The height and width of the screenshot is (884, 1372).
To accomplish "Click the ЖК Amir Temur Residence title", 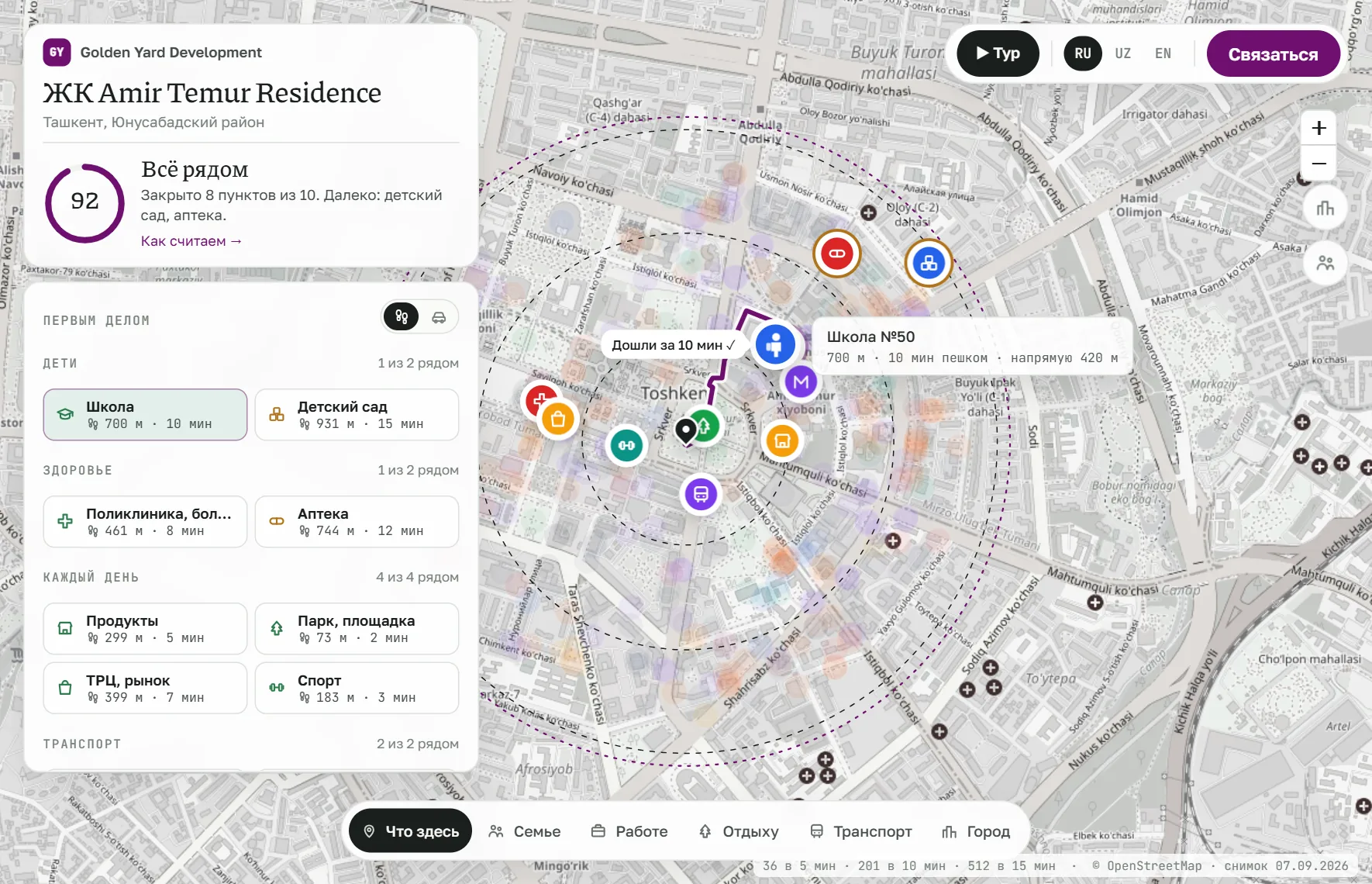I will (x=212, y=92).
